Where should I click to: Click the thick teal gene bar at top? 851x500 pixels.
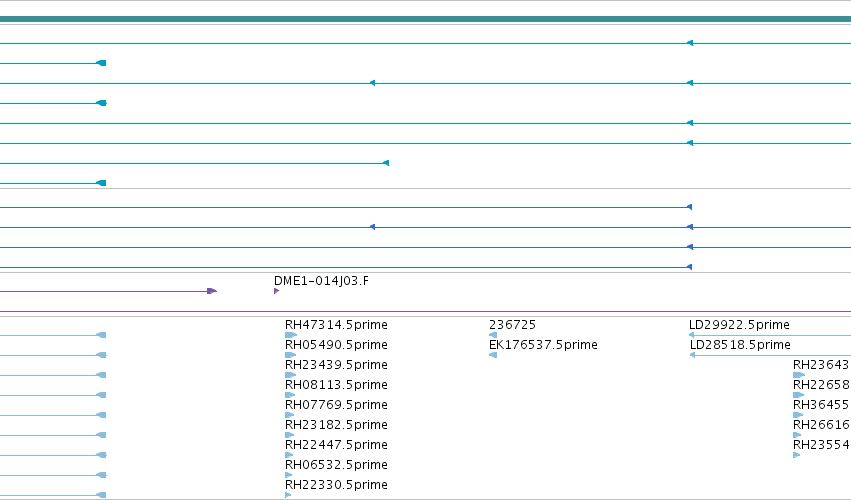pyautogui.click(x=426, y=20)
